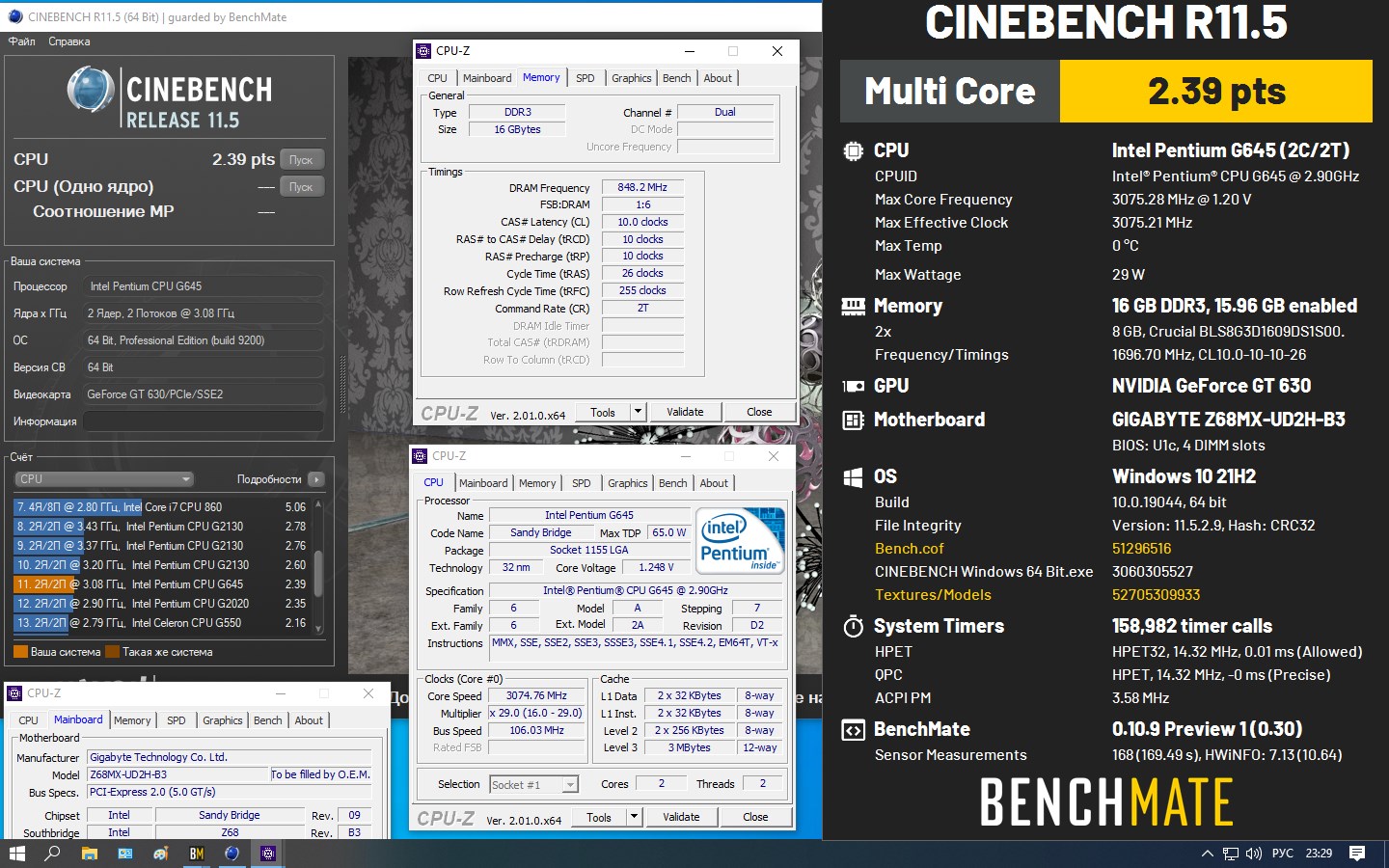
Task: Run CPU test with Пуск button
Action: 301,160
